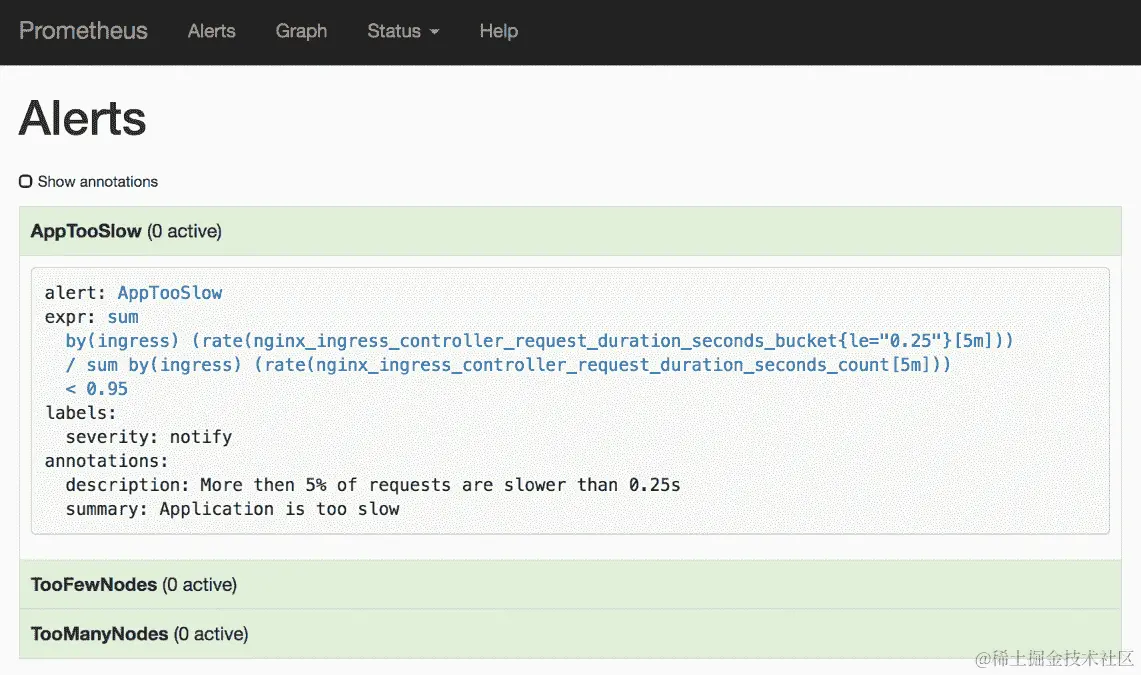Click the description annotation line

click(x=372, y=485)
